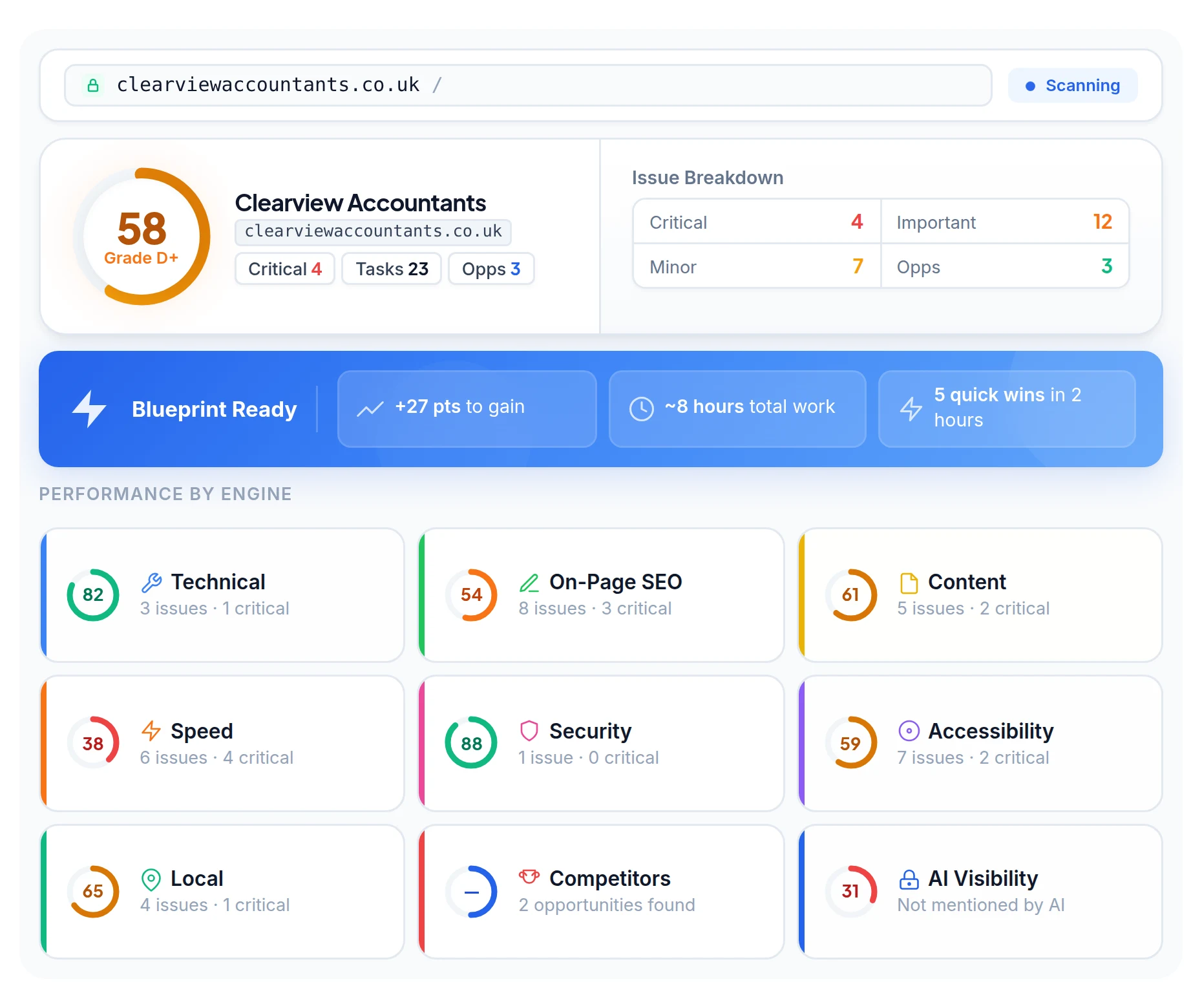Click 'Not mentioned by AI' text

coord(981,905)
